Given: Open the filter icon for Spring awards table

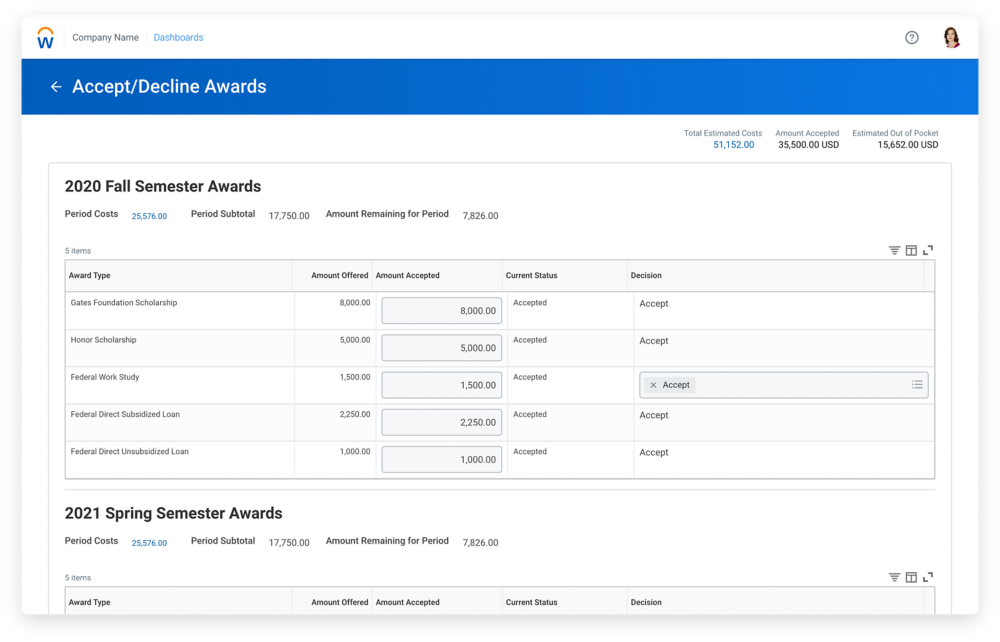Looking at the screenshot, I should (x=894, y=578).
